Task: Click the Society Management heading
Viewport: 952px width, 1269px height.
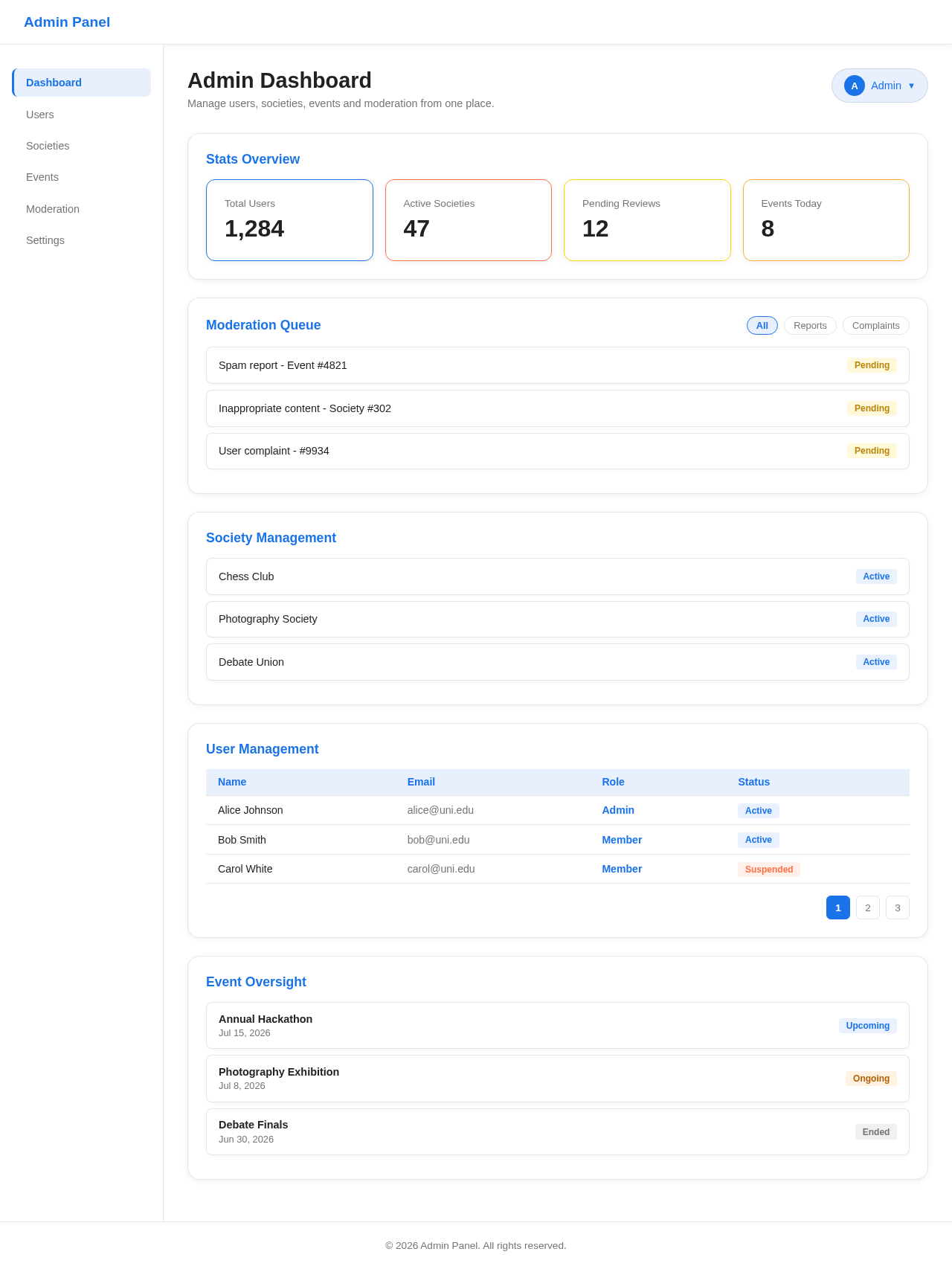Action: (x=271, y=538)
